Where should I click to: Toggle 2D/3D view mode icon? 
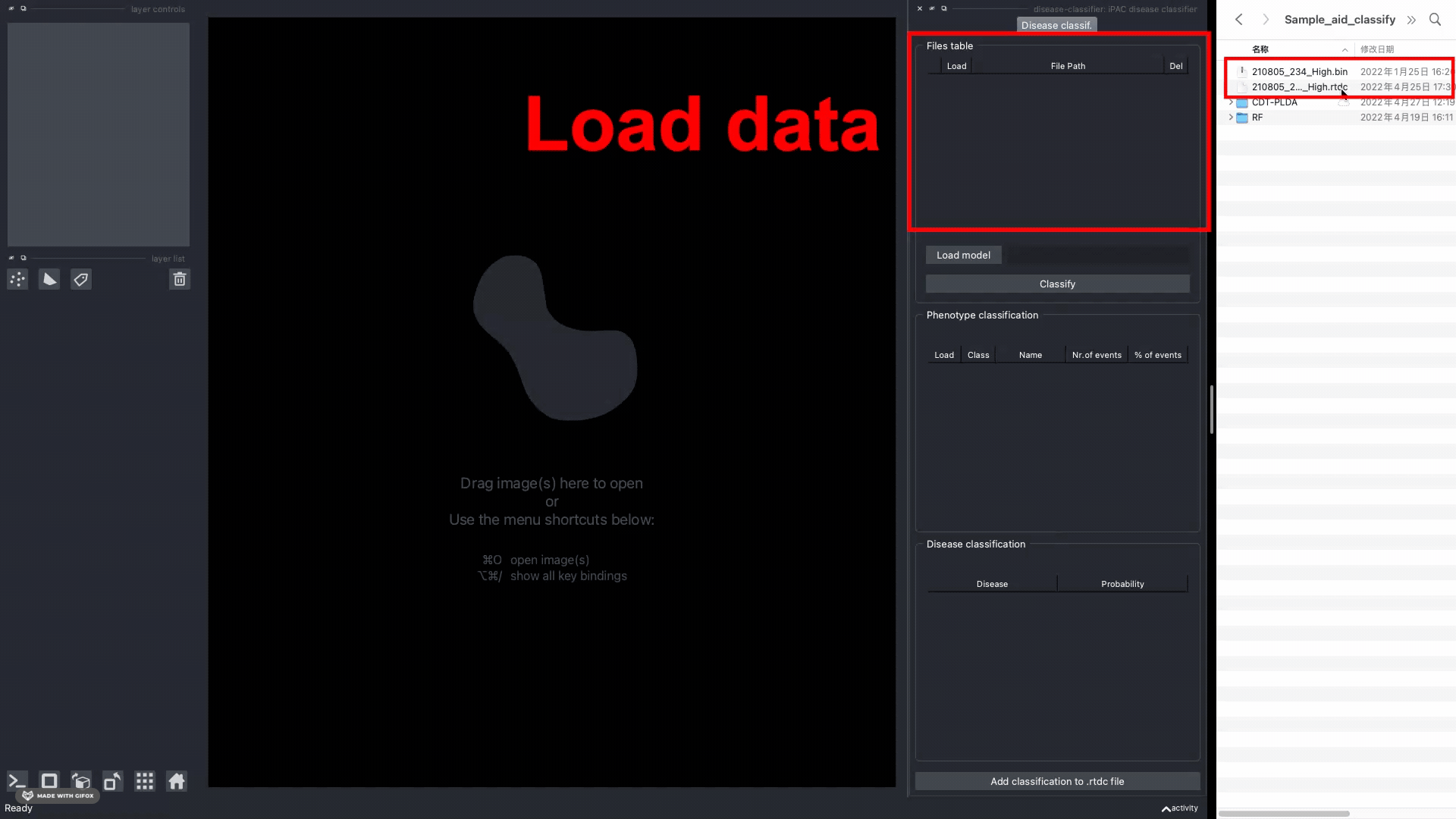coord(49,781)
